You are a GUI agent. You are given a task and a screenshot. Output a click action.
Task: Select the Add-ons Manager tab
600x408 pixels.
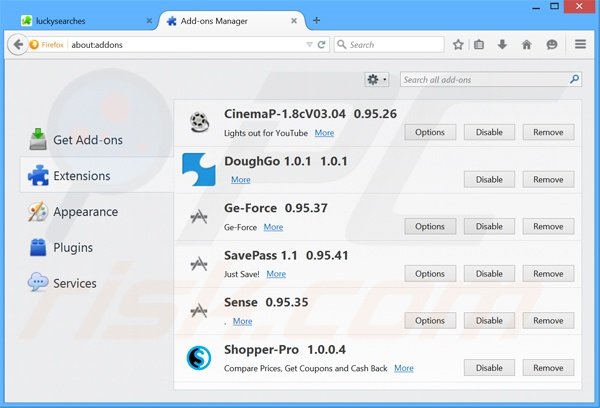(231, 21)
